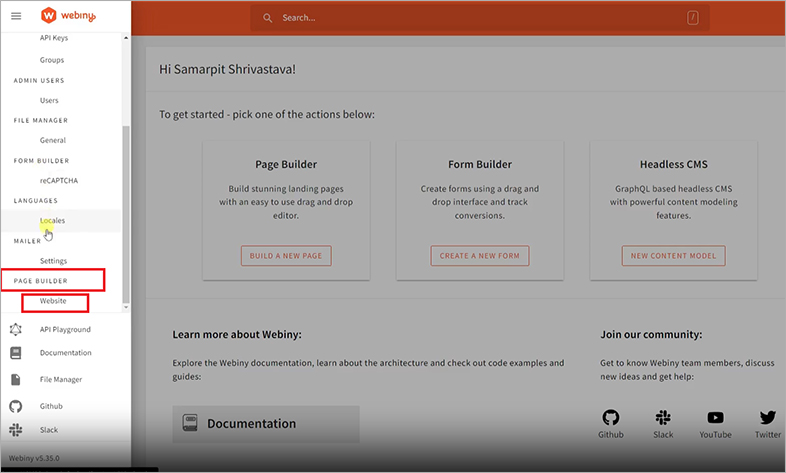Screen dimensions: 786x473
Task: Click the search magnifier icon
Action: click(x=268, y=18)
